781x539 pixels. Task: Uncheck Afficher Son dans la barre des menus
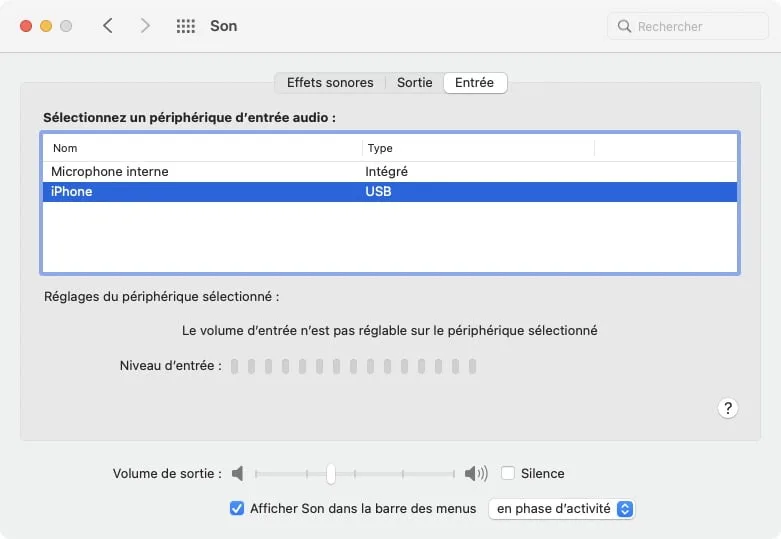coord(237,508)
